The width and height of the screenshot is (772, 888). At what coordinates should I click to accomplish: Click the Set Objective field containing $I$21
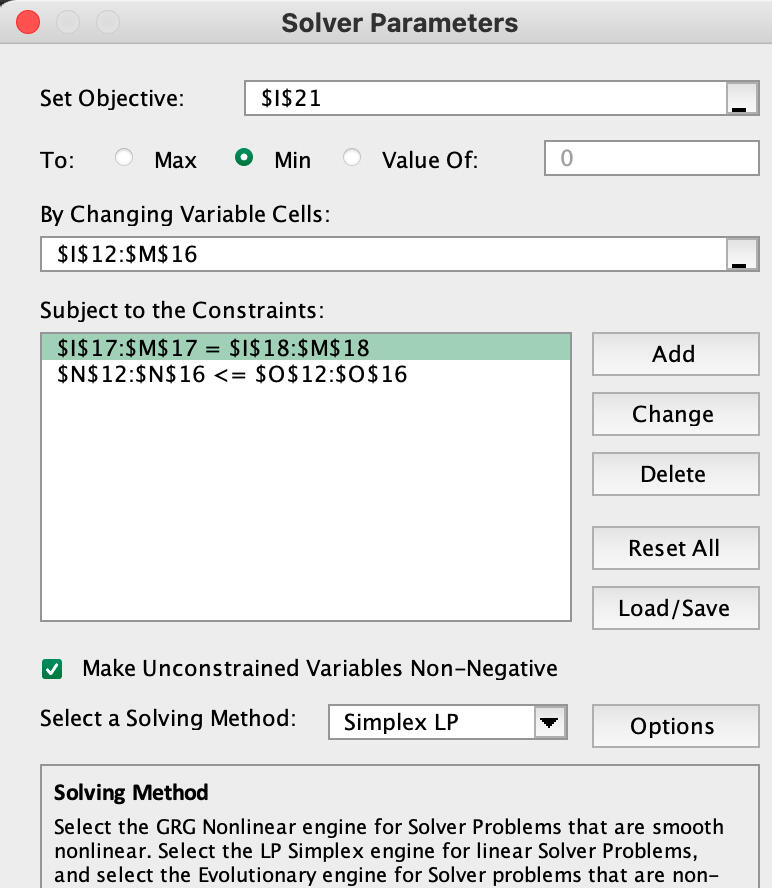click(x=485, y=99)
